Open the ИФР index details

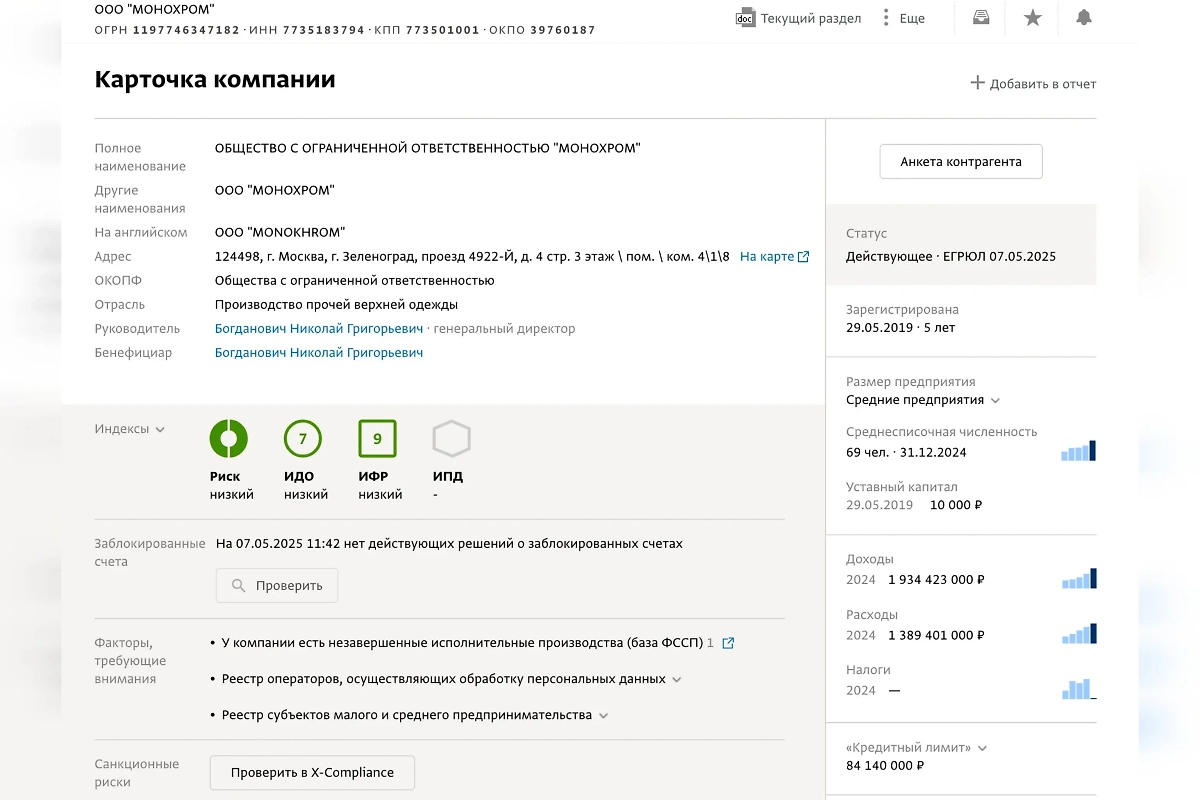click(378, 438)
